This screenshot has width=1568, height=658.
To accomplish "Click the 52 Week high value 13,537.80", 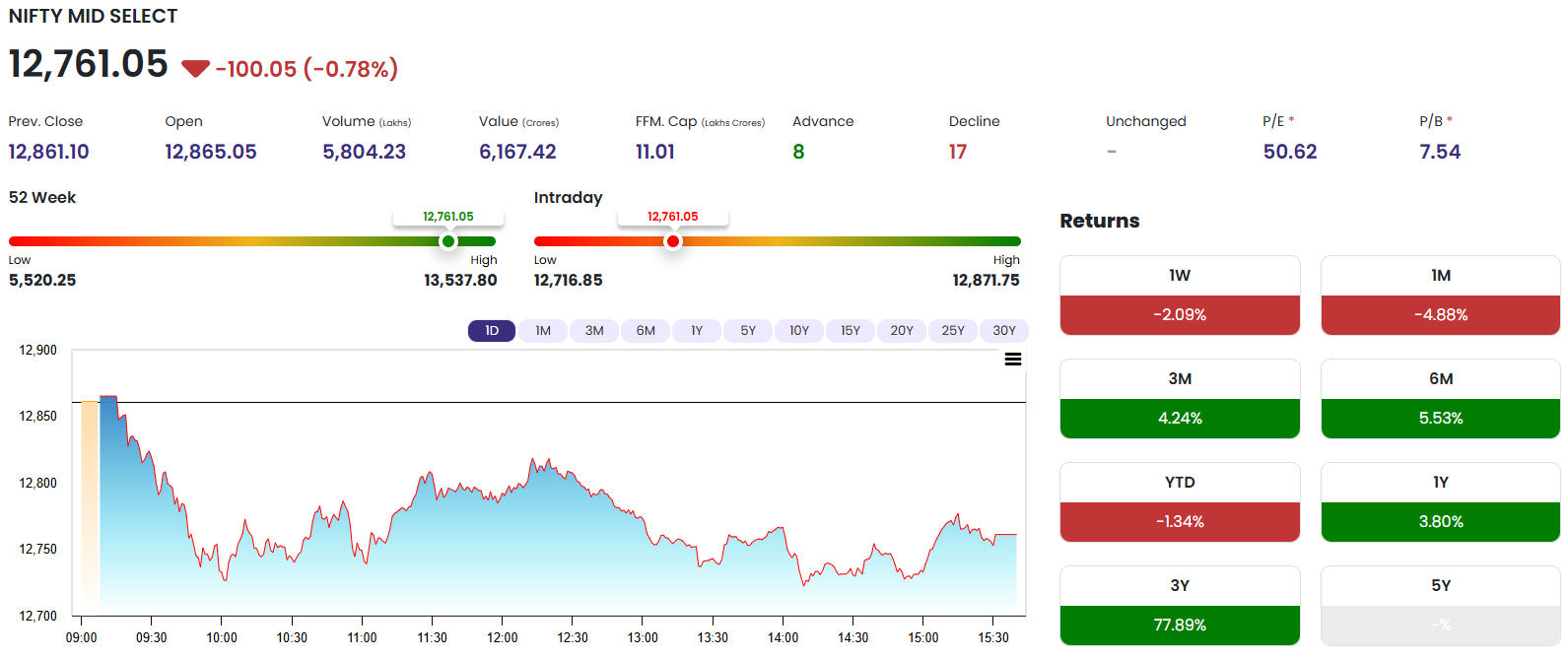I will click(x=460, y=280).
